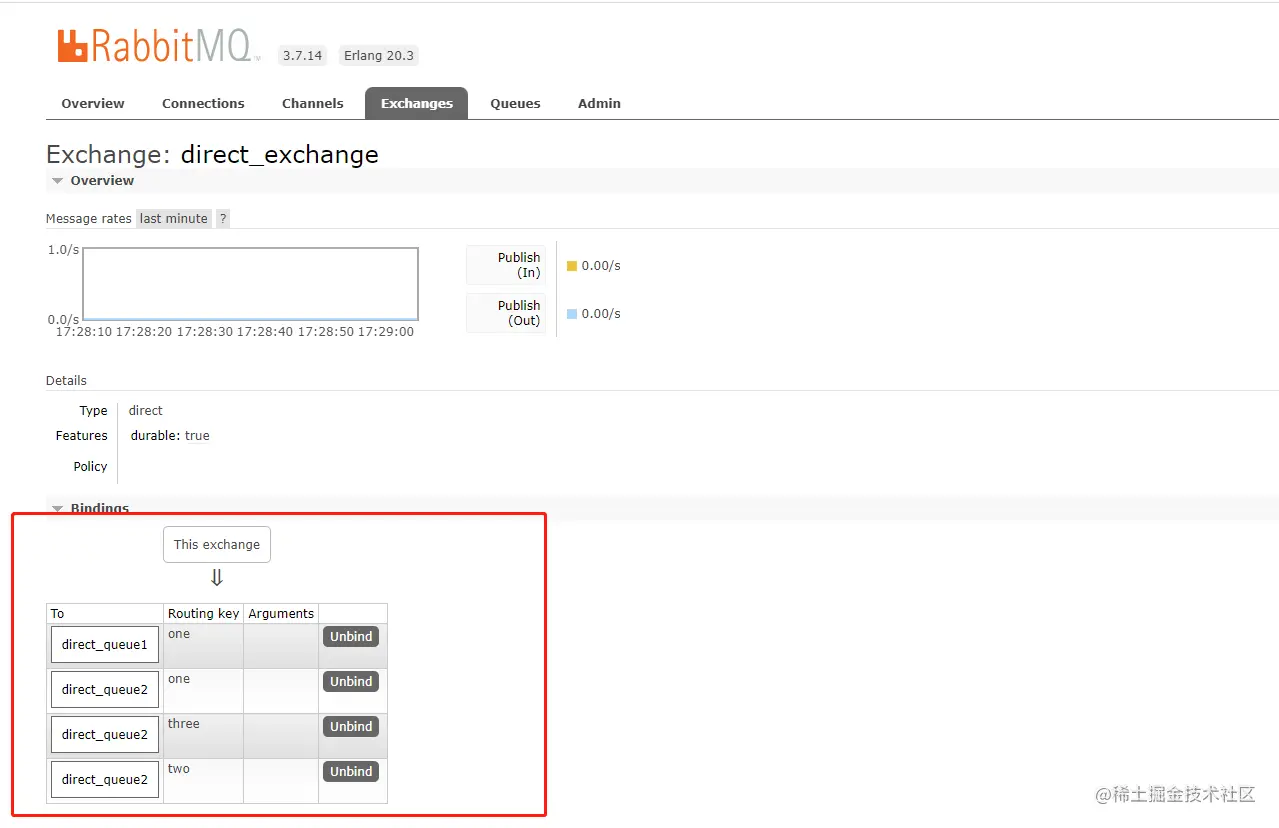
Task: Click the 'This exchange' box
Action: [217, 545]
